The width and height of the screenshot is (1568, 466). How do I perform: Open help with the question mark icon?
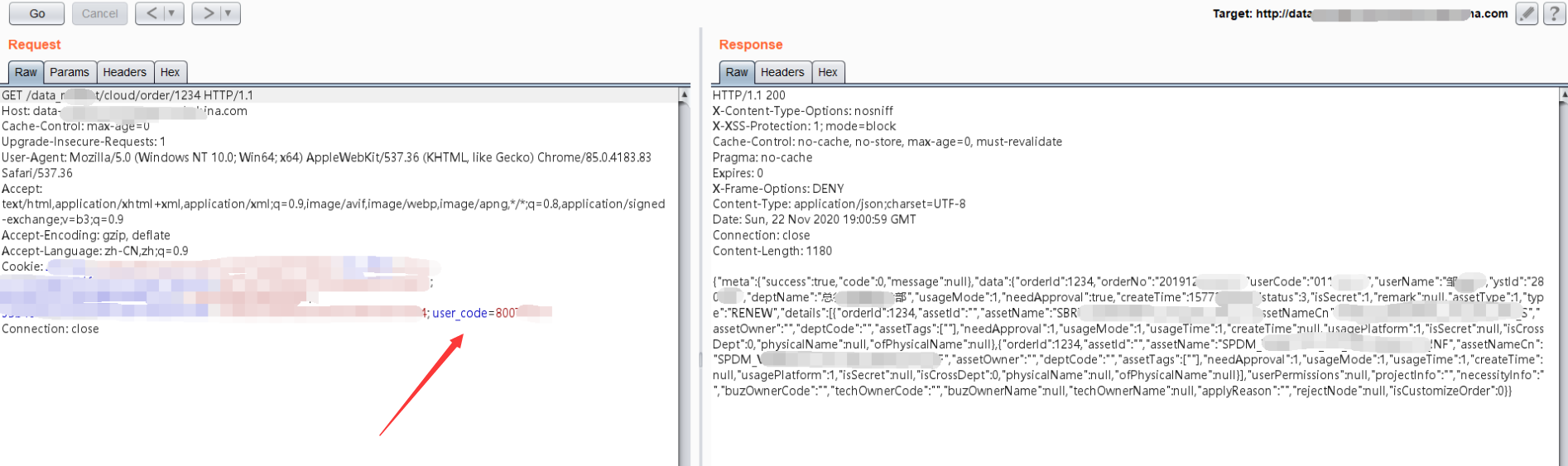[x=1554, y=13]
